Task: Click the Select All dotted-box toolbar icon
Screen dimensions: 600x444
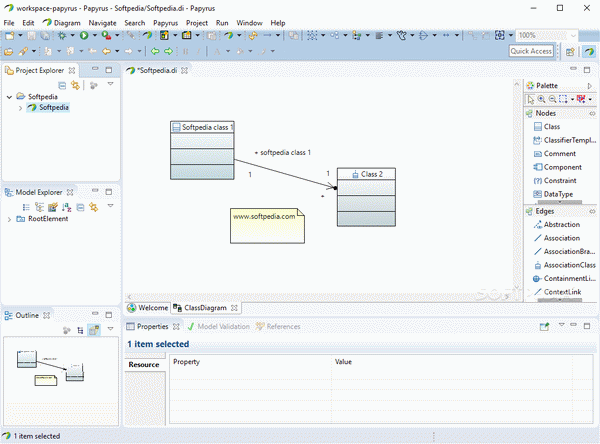Action: coord(312,36)
